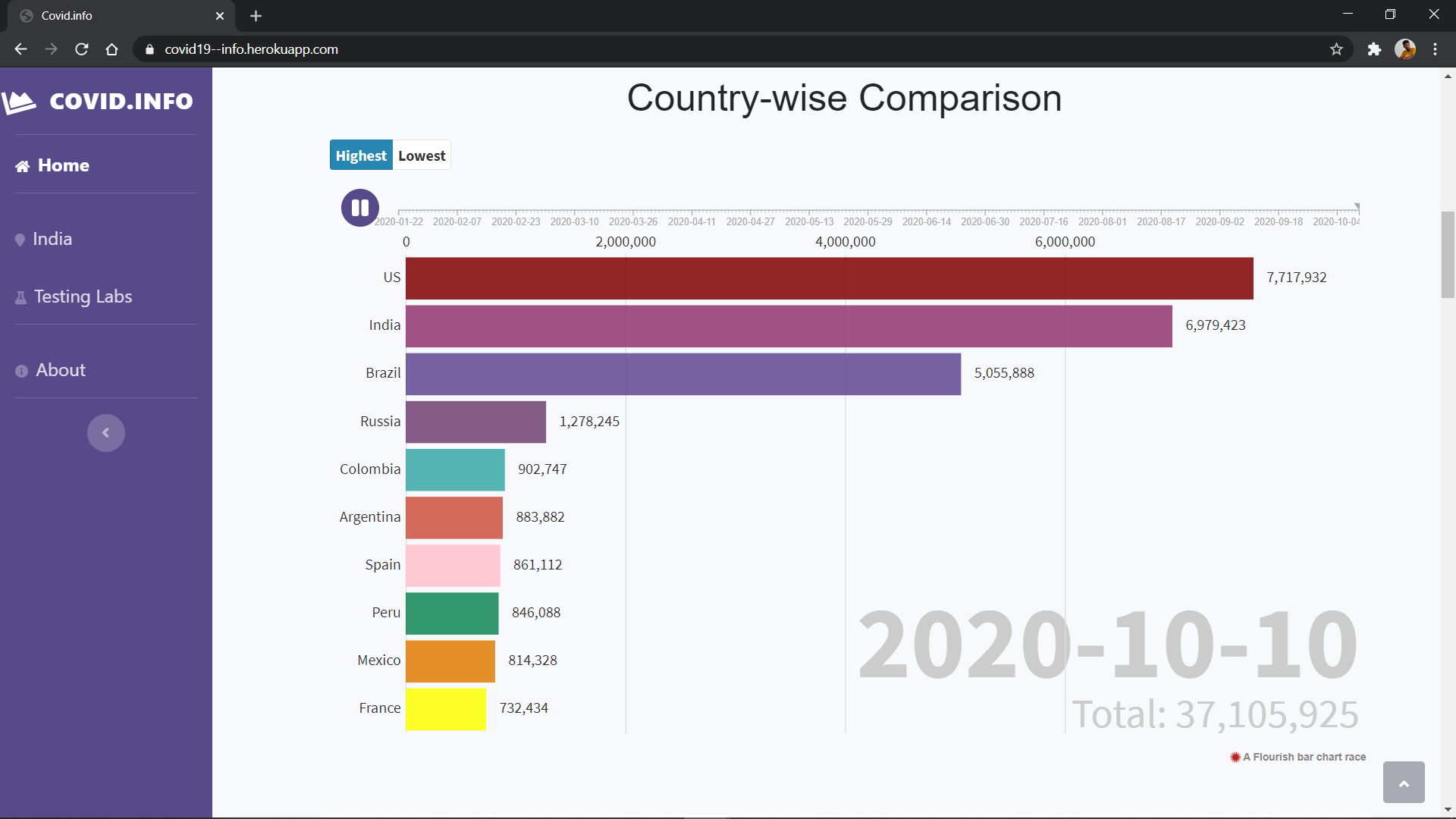Click the US bar in chart
This screenshot has width=1456, height=819.
point(829,278)
